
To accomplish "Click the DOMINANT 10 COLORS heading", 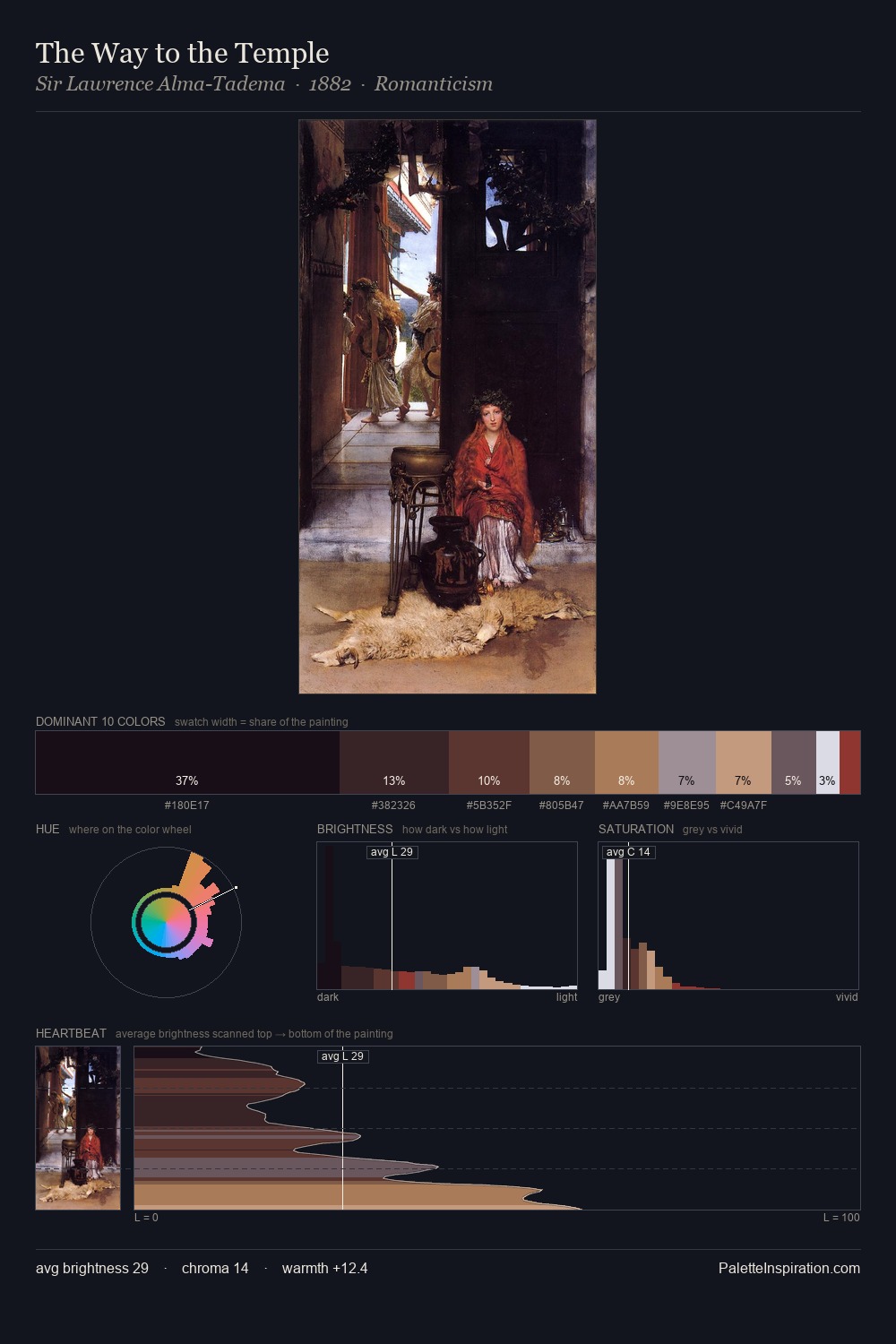I will pos(100,721).
